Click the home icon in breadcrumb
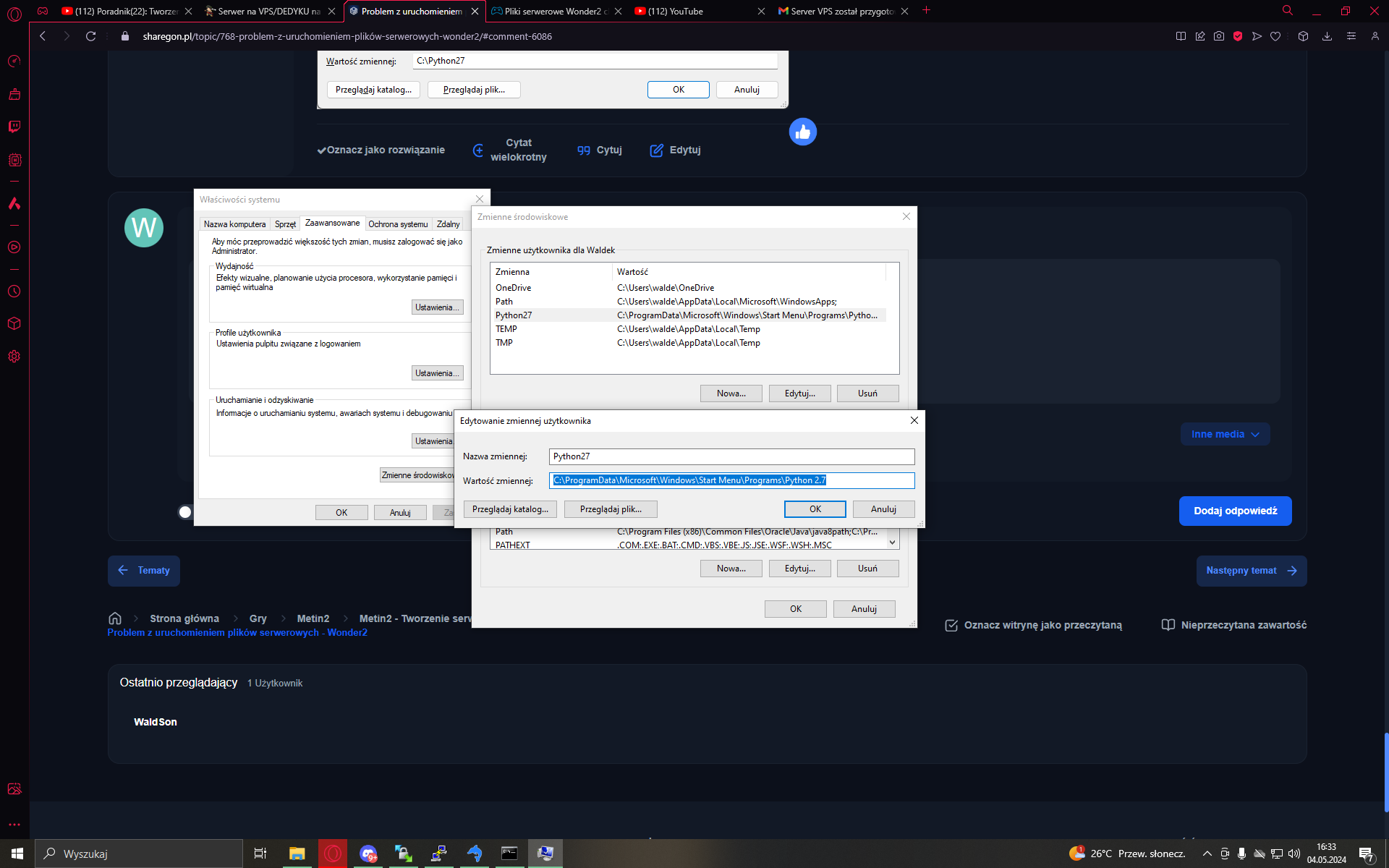This screenshot has width=1389, height=868. [x=115, y=618]
